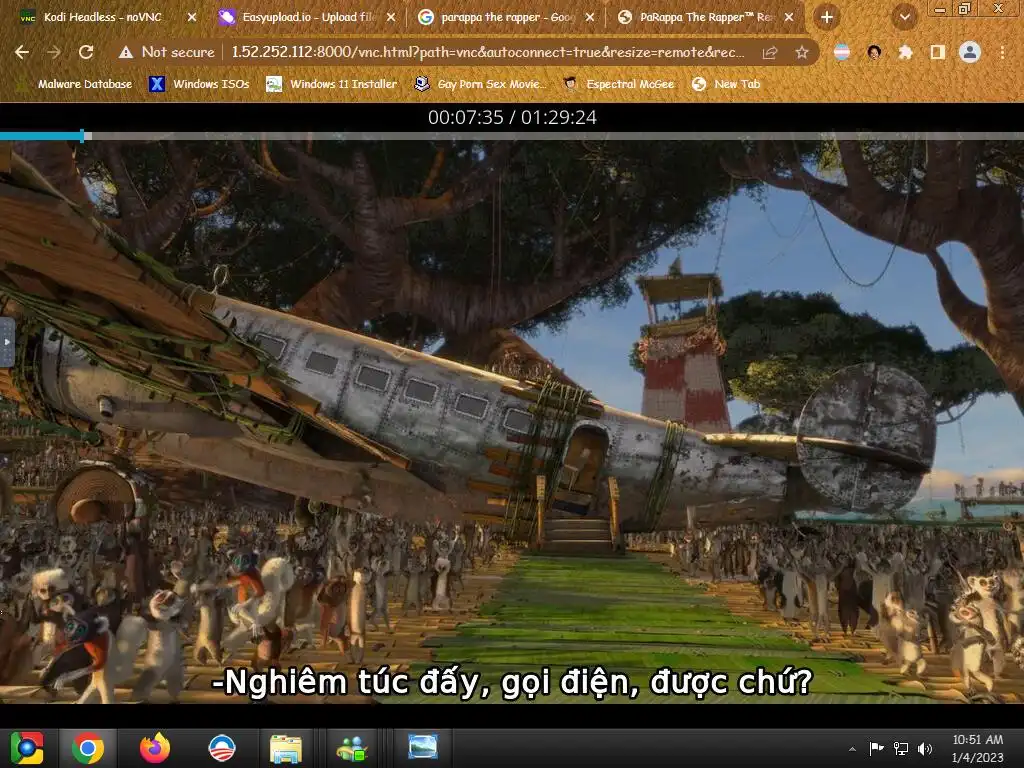Close the Easyupload.io tab

pos(391,17)
